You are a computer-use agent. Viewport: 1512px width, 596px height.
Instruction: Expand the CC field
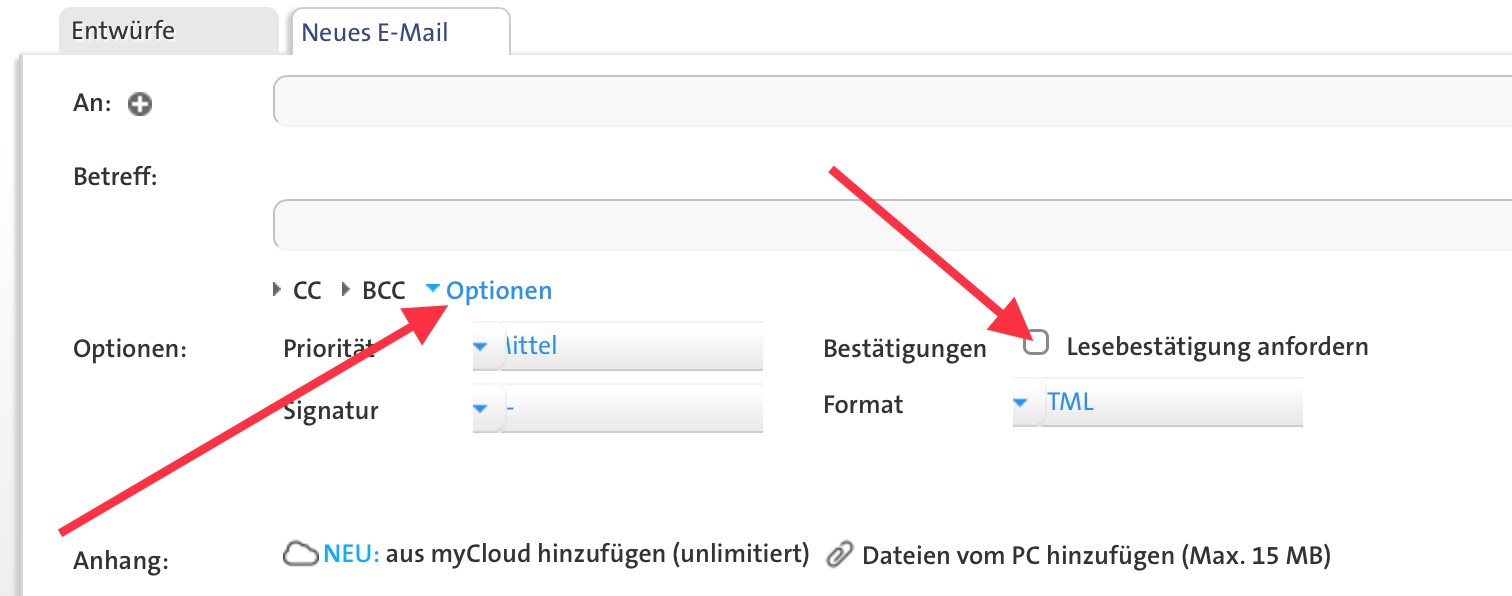pyautogui.click(x=298, y=291)
